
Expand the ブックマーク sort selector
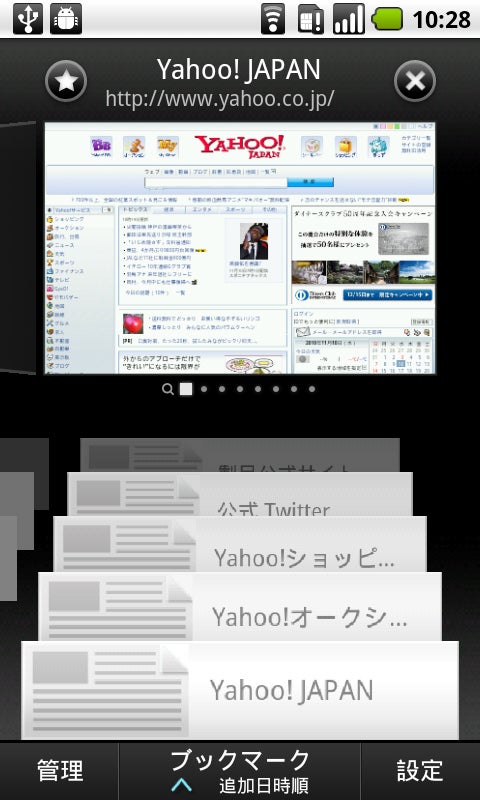click(240, 770)
